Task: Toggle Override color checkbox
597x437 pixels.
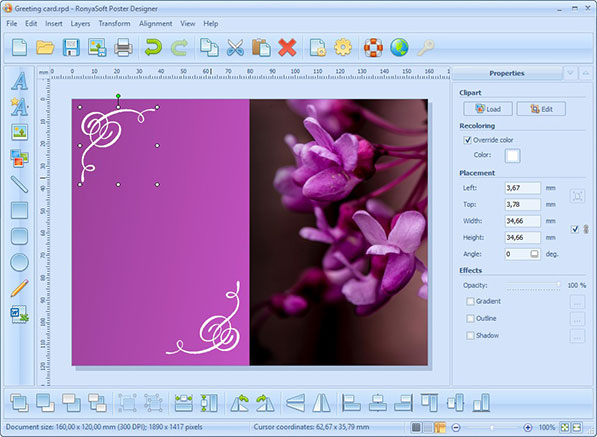Action: pyautogui.click(x=468, y=140)
